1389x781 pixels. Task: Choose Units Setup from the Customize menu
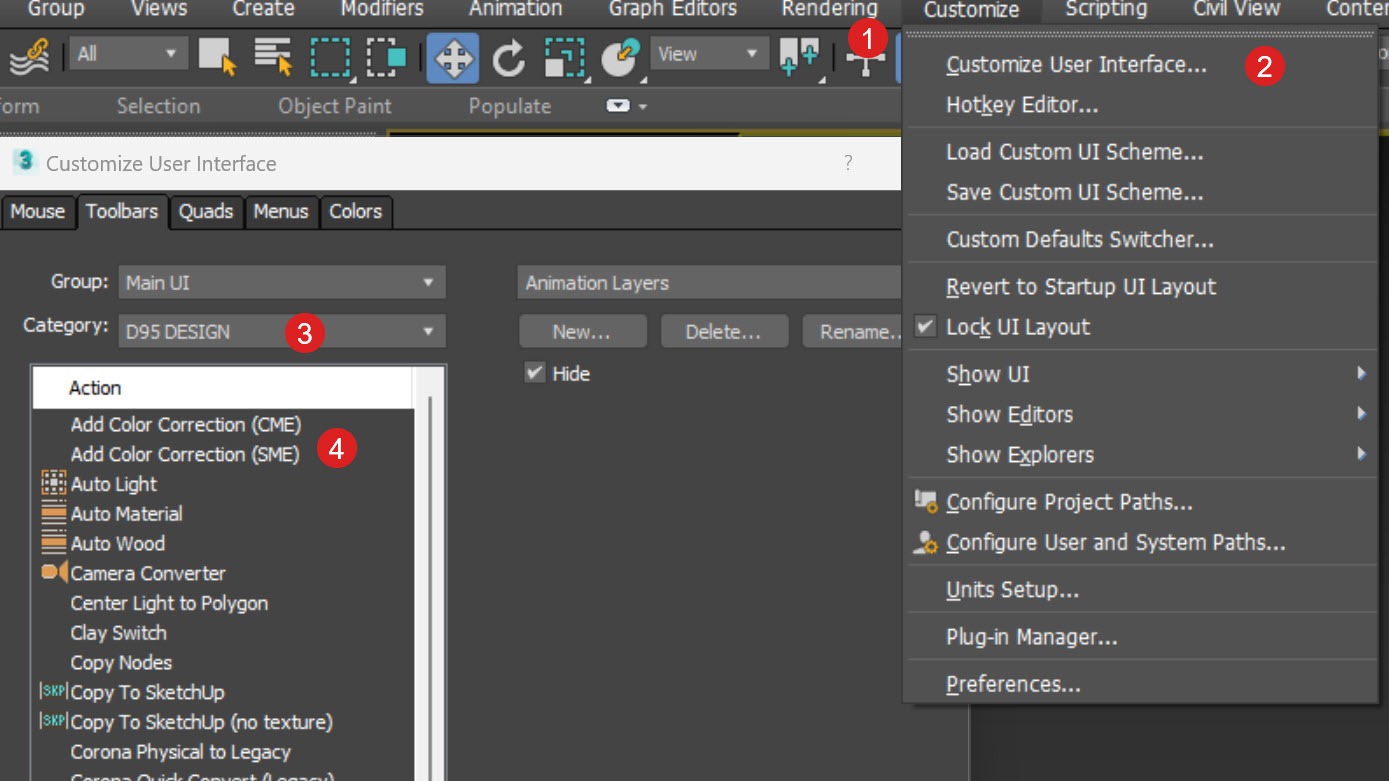tap(1012, 589)
